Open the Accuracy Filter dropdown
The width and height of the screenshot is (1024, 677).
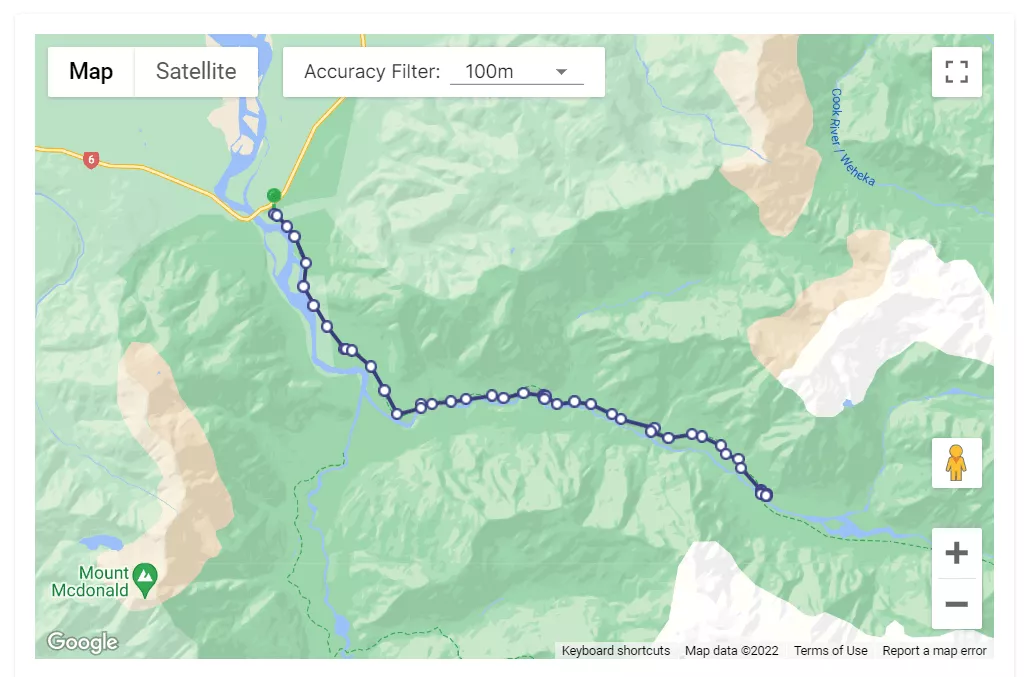pos(516,72)
